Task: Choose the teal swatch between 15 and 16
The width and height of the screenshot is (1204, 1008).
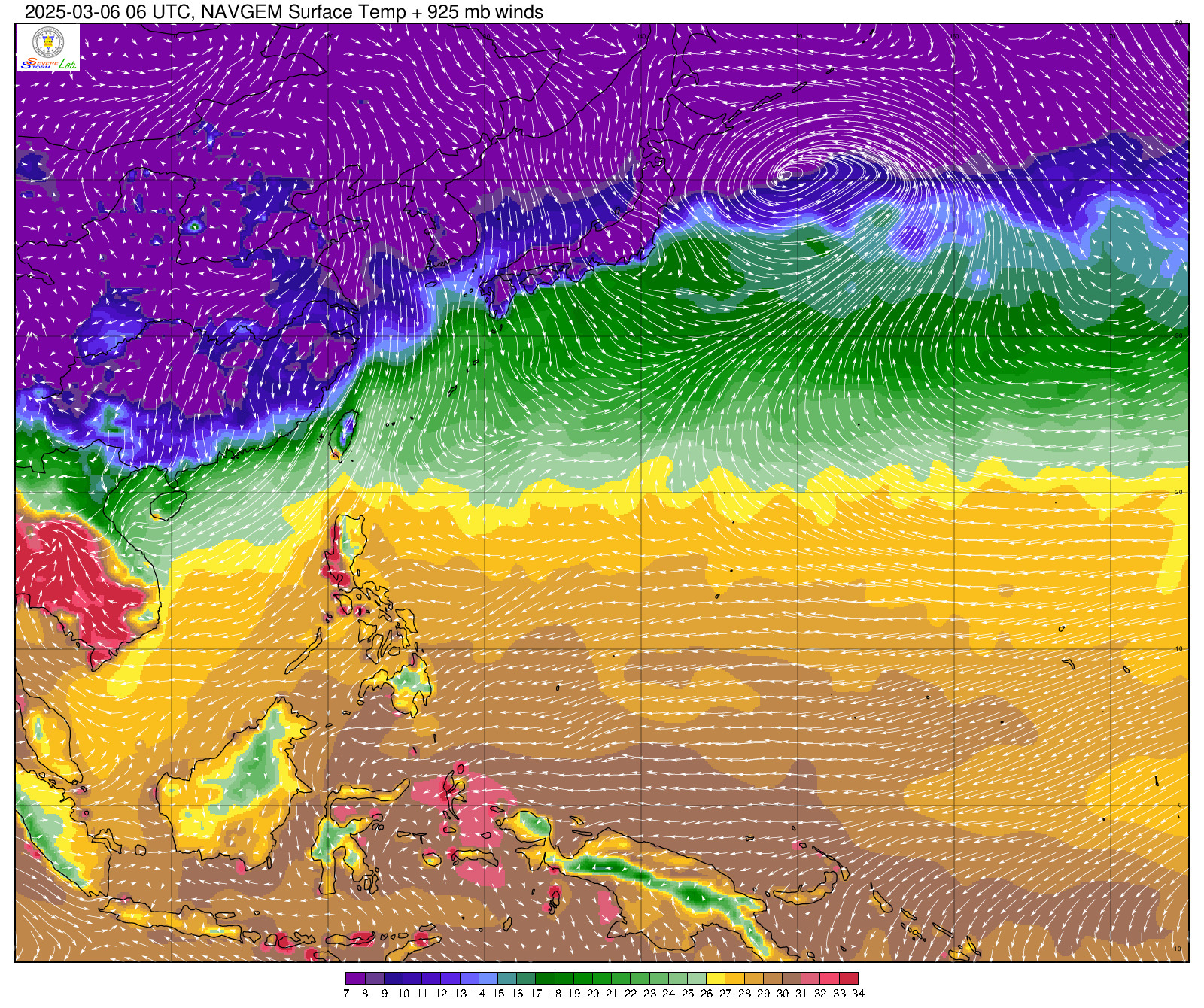Action: point(507,979)
